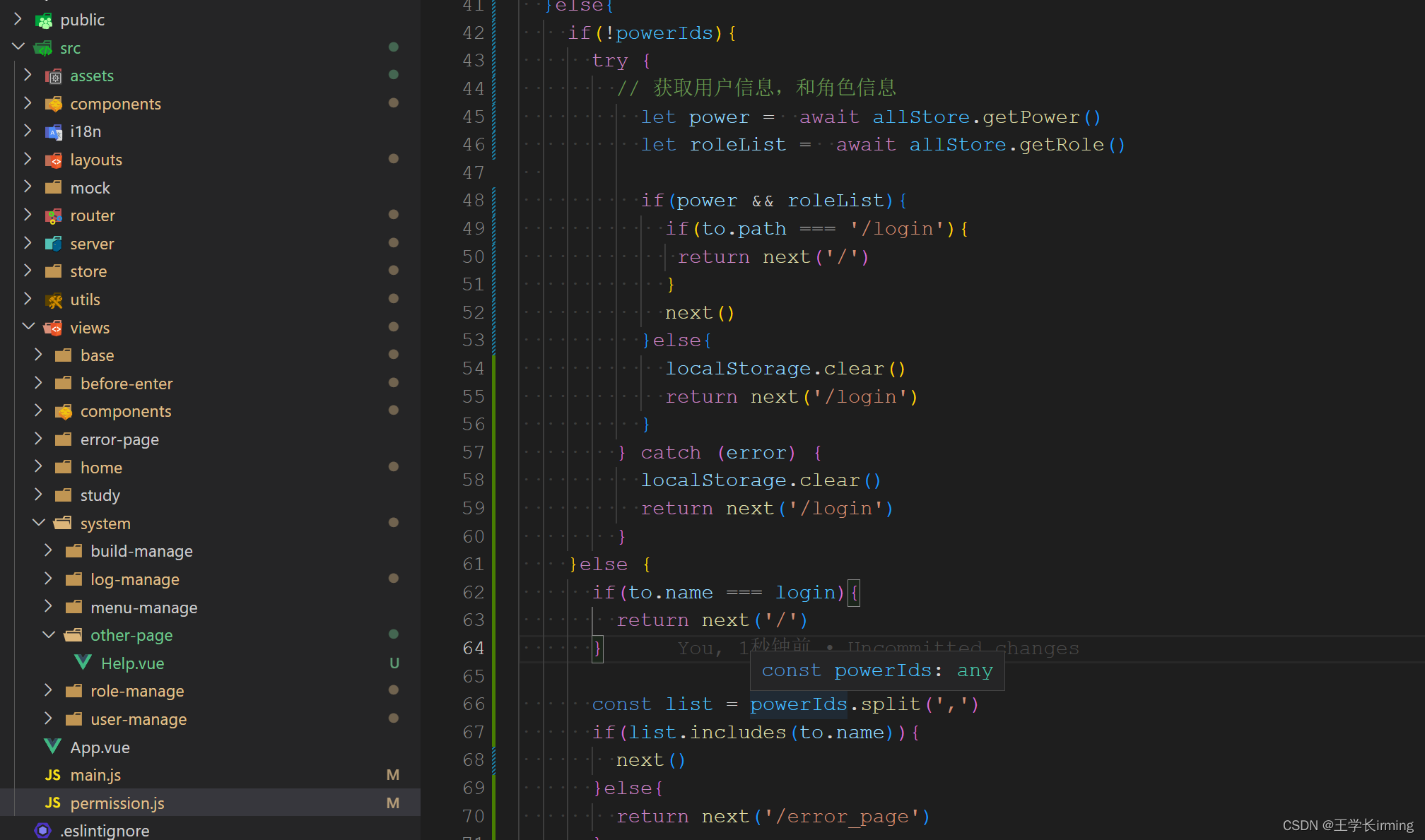Screen dimensions: 1425x840
Task: Open the .eslintignore file
Action: click(105, 831)
